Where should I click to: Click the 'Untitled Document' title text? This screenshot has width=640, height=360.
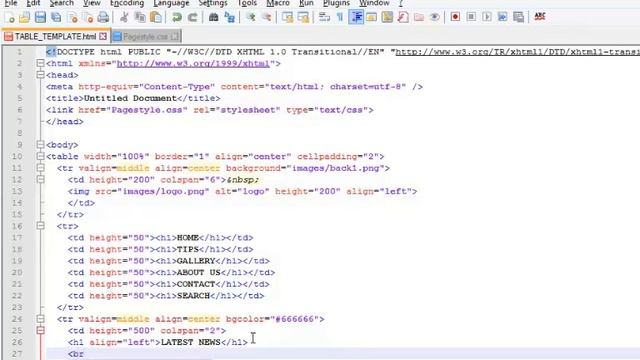point(130,98)
